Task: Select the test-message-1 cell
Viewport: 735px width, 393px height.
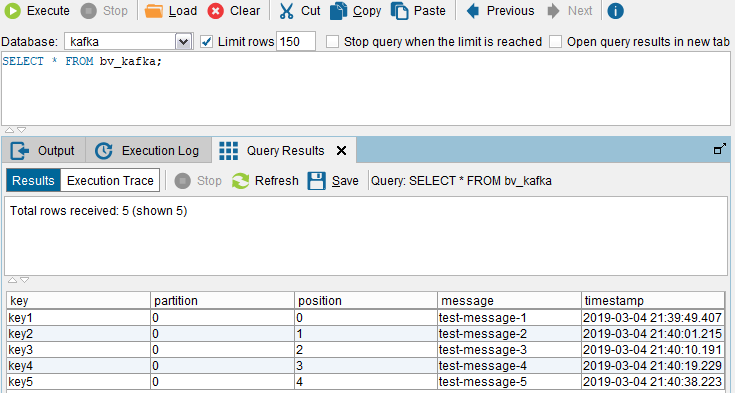Action: [509, 318]
